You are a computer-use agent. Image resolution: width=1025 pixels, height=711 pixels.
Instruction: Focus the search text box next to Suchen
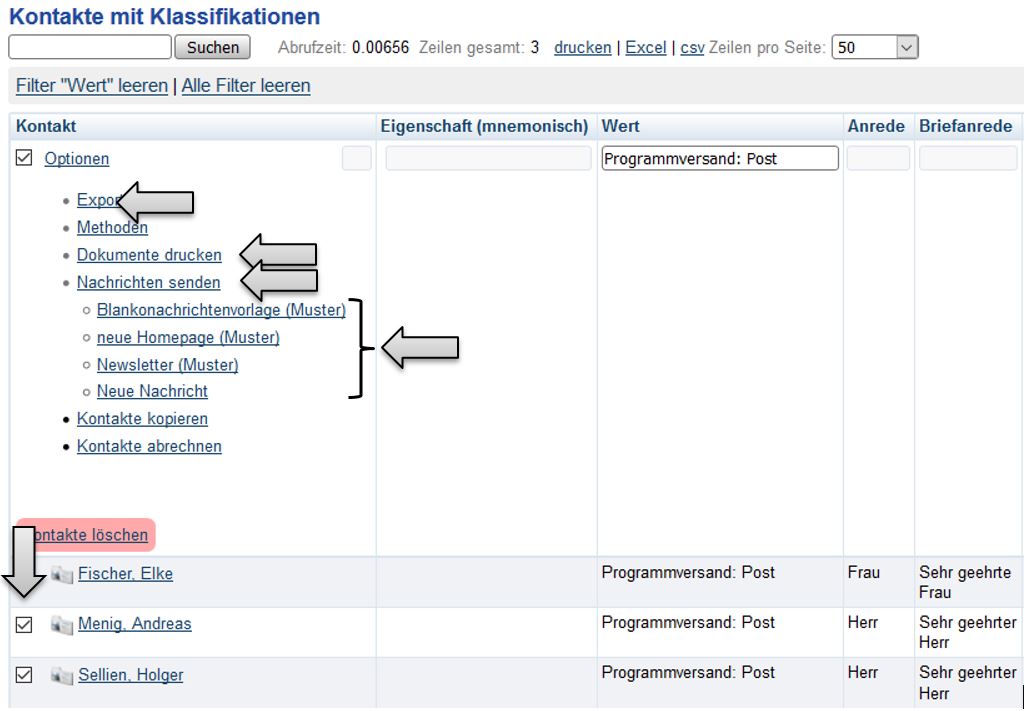pos(90,47)
